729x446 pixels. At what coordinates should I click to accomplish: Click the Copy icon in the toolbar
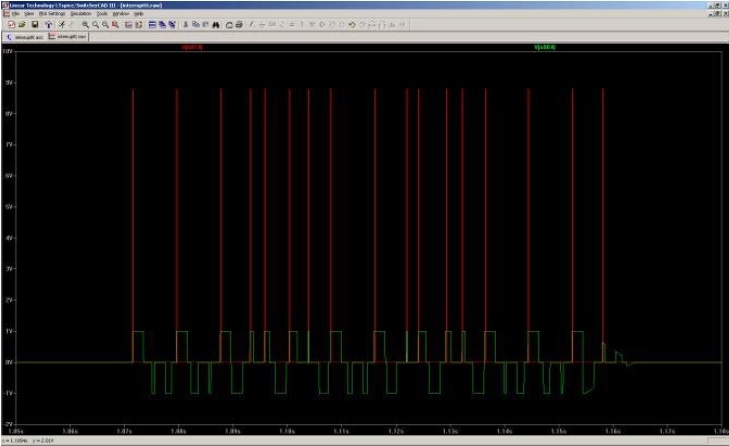pyautogui.click(x=196, y=25)
